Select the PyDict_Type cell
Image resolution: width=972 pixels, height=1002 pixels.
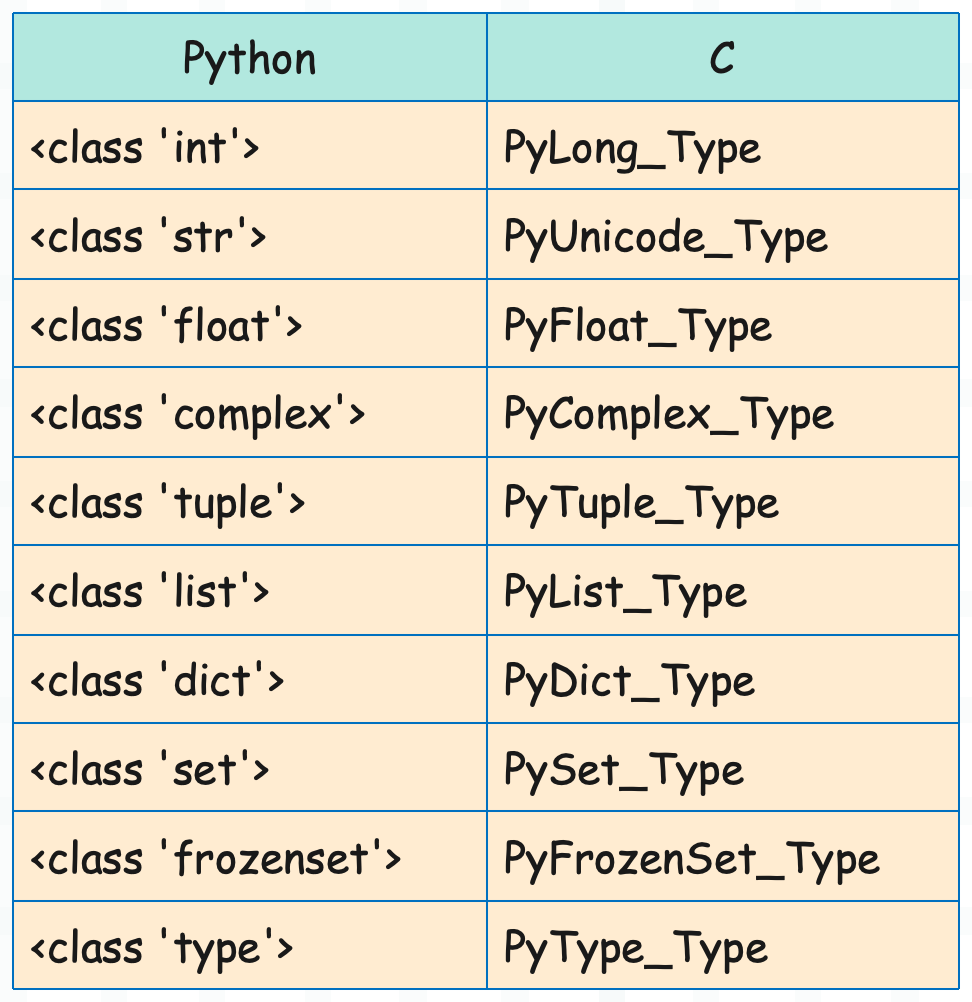click(723, 679)
